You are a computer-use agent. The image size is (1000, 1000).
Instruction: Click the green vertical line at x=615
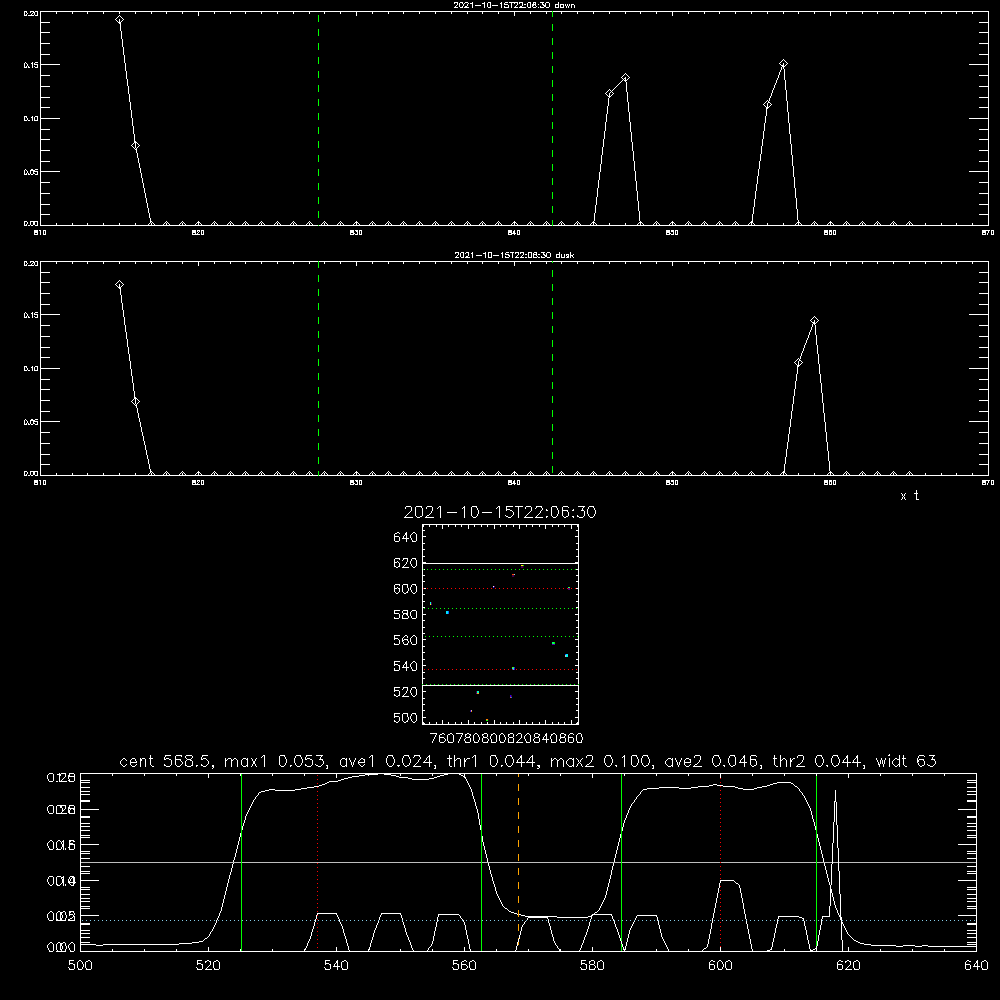coord(816,862)
